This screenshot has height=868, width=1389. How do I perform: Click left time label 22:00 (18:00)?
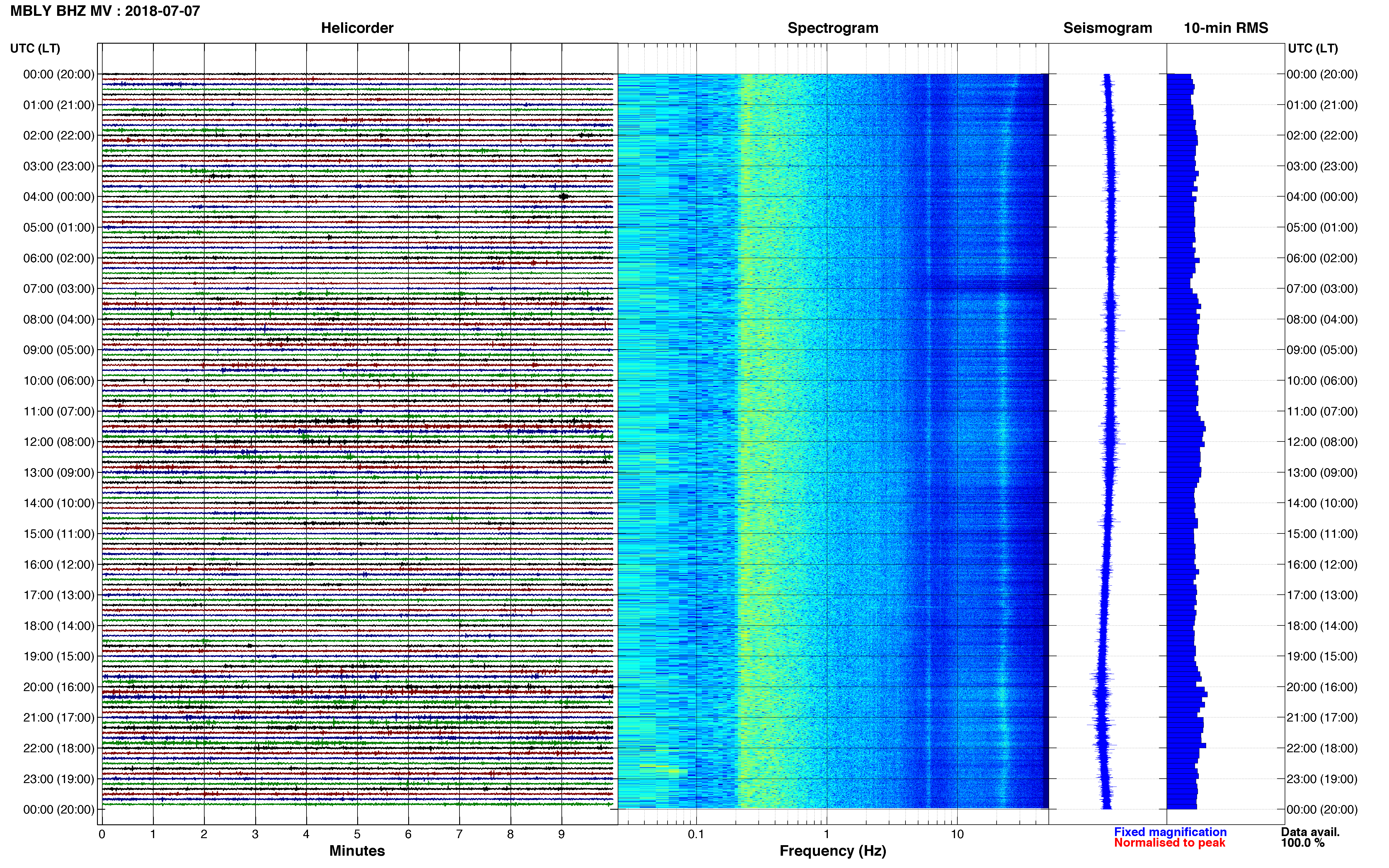[59, 748]
